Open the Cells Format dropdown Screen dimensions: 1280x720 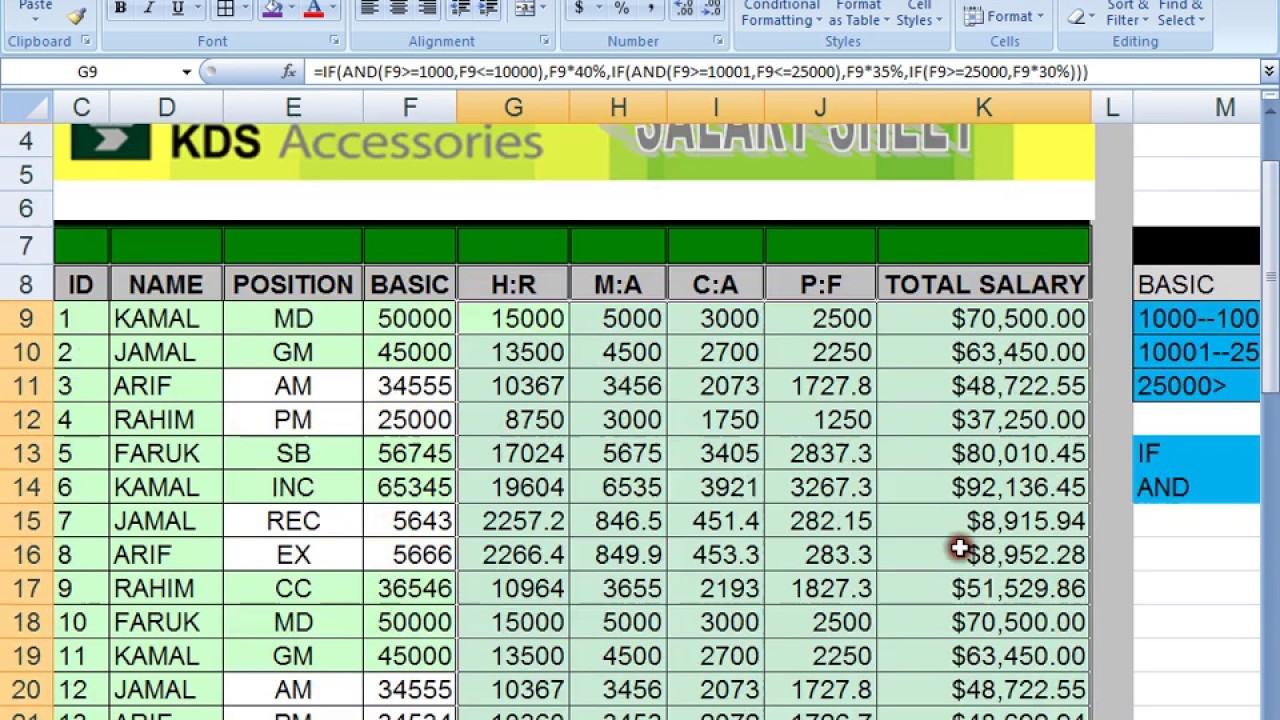click(x=1003, y=16)
